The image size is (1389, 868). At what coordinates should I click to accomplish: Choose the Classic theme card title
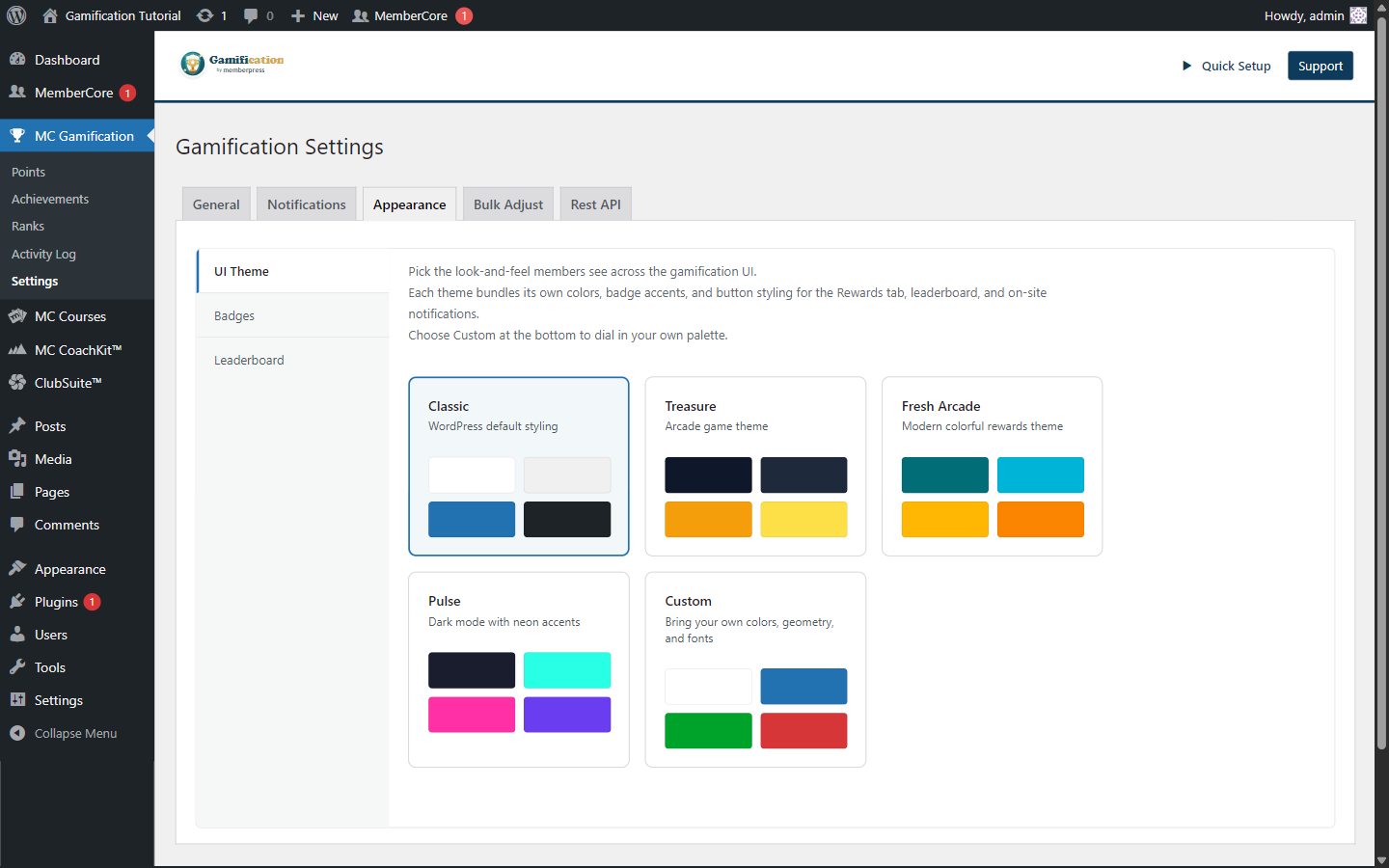449,406
